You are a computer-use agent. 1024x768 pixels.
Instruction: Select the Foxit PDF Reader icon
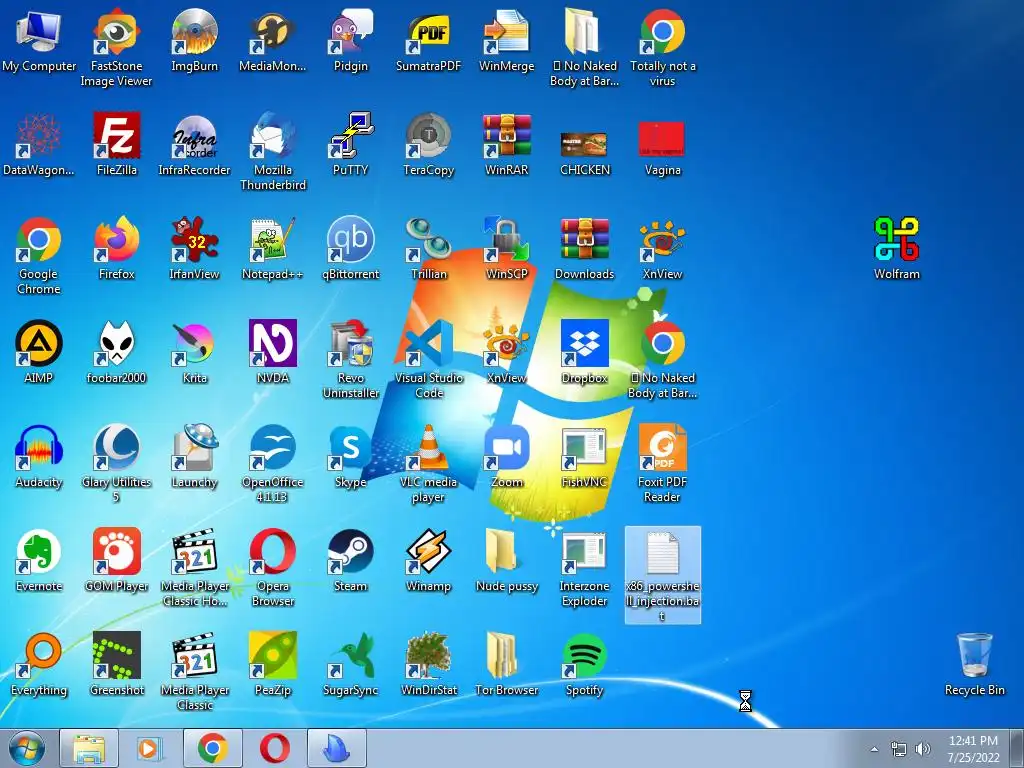tap(662, 464)
